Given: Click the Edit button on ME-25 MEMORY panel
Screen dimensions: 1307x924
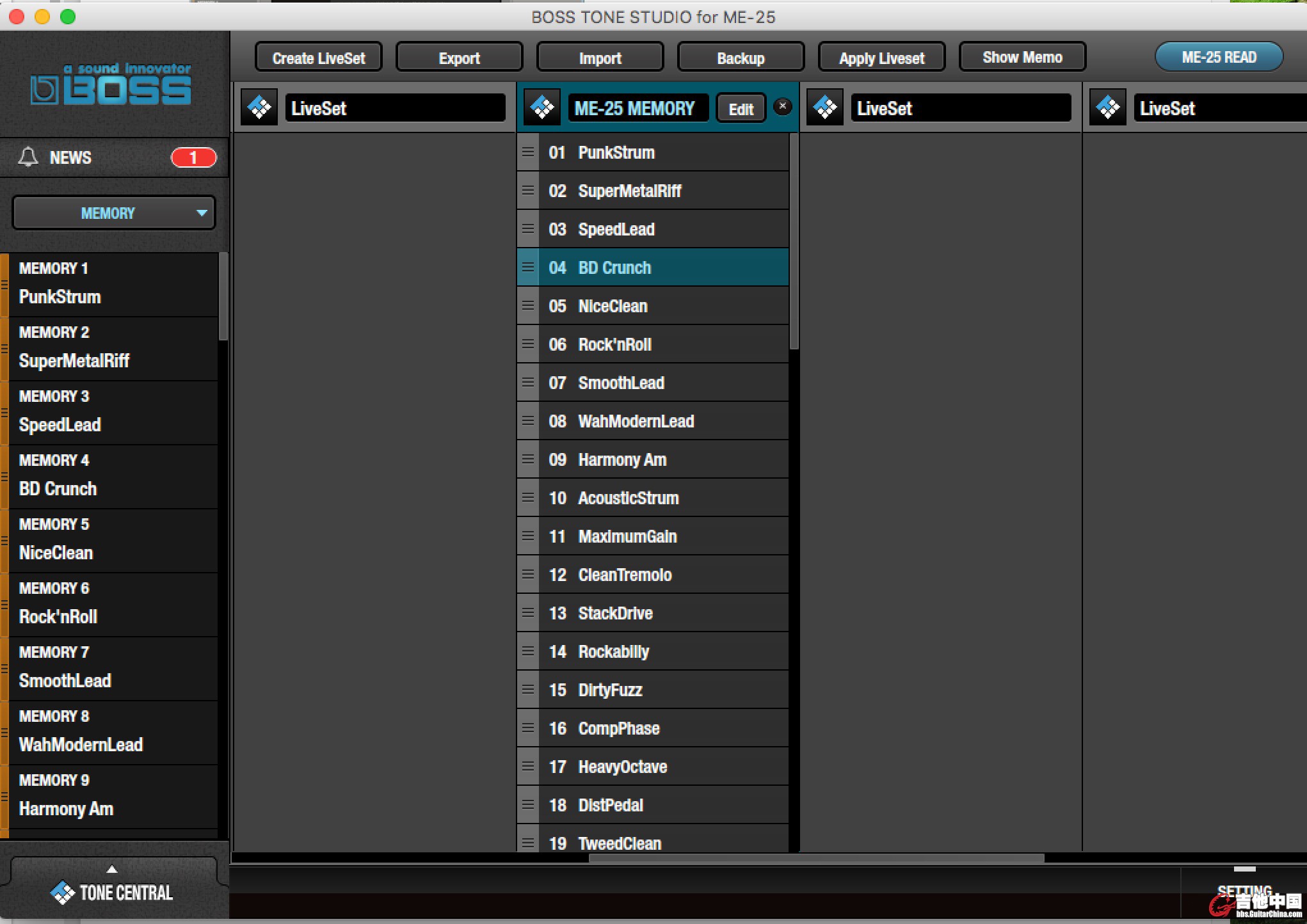Looking at the screenshot, I should tap(742, 108).
